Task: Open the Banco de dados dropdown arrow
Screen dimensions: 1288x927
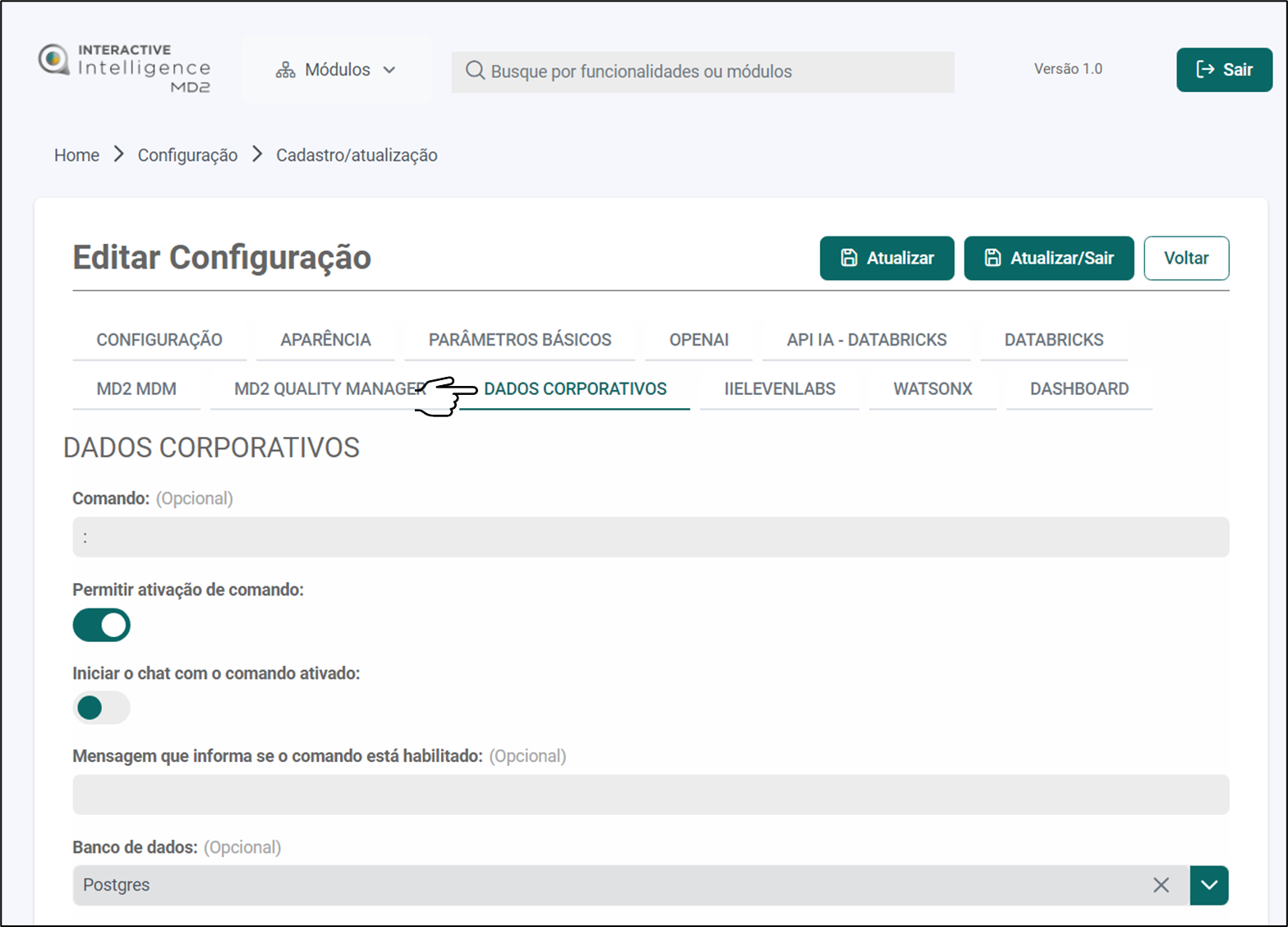Action: tap(1208, 885)
